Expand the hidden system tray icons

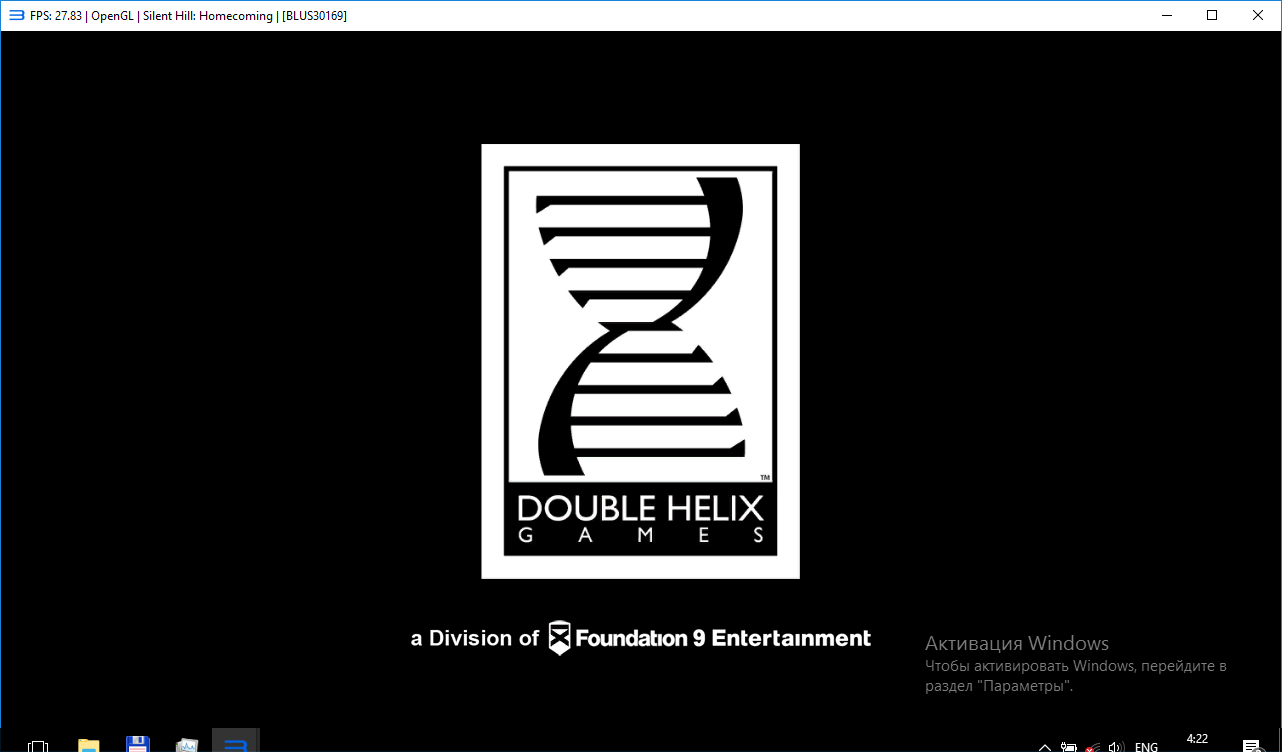pos(1045,747)
